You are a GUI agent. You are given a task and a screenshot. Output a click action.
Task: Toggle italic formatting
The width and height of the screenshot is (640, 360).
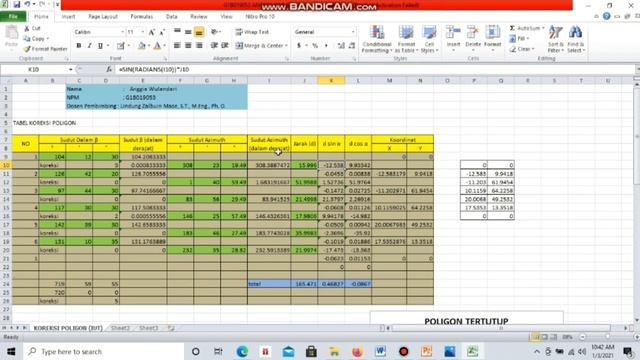click(x=89, y=46)
